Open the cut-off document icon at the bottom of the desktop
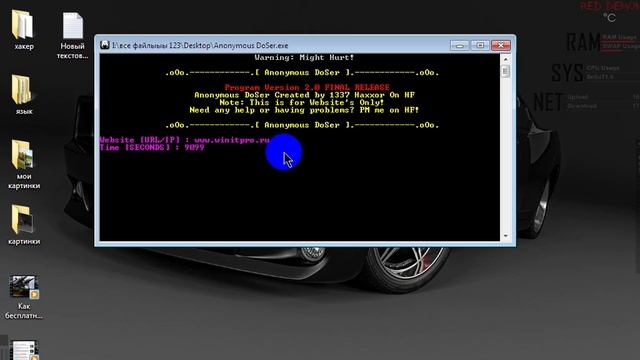This screenshot has width=640, height=360. click(x=24, y=350)
